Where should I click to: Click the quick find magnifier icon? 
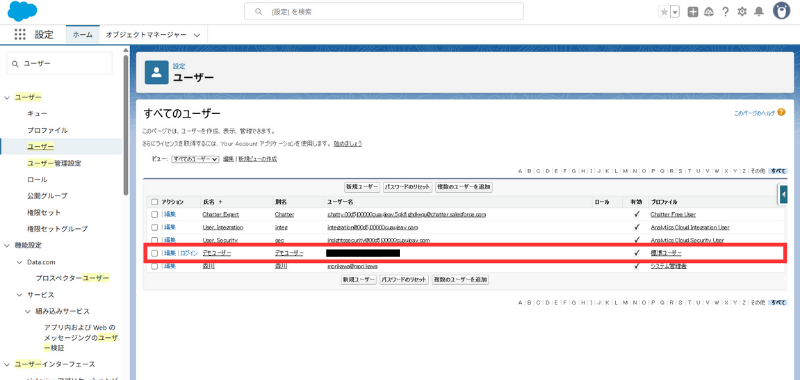(x=16, y=64)
